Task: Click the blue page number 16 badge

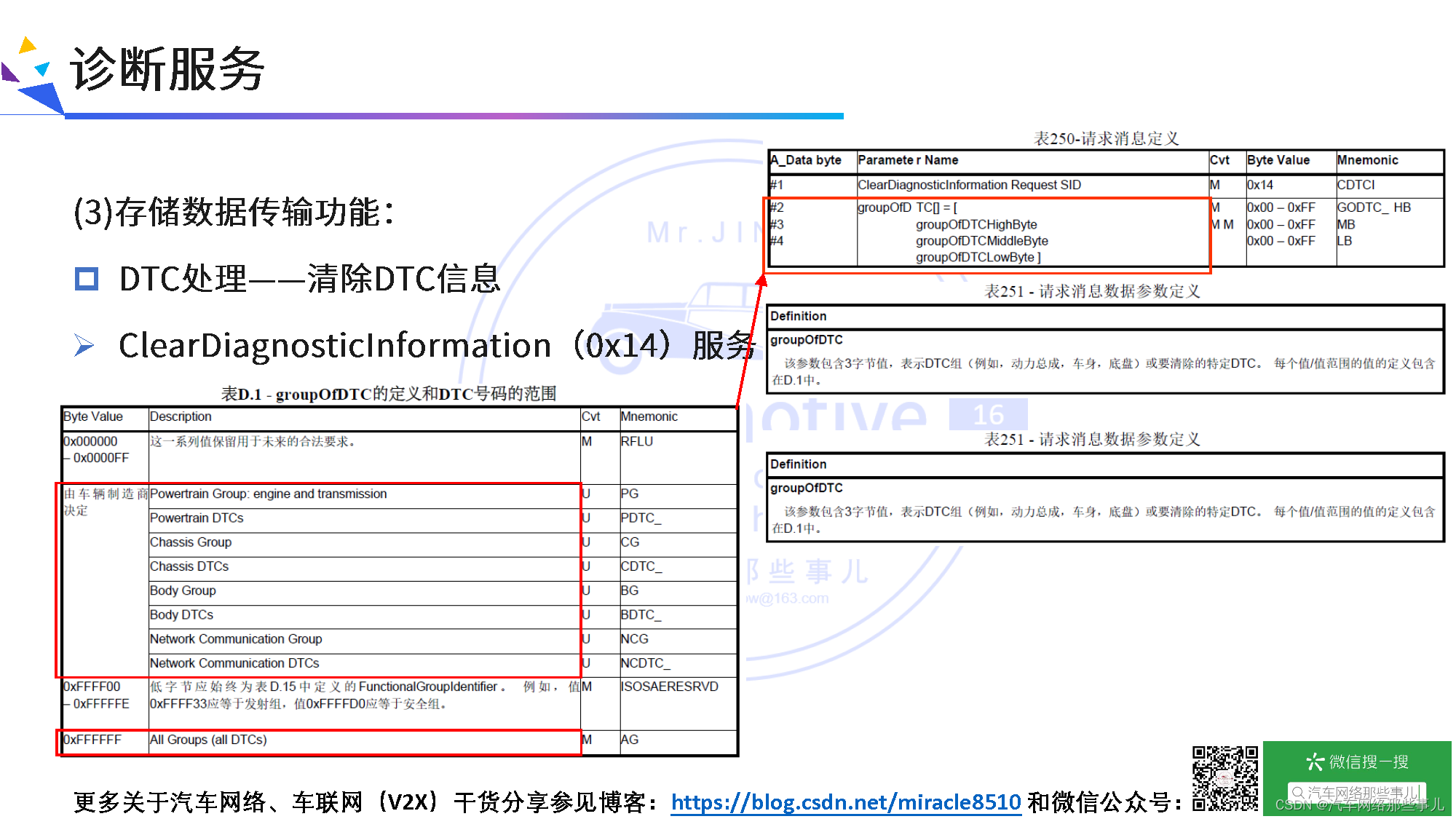Action: click(988, 414)
